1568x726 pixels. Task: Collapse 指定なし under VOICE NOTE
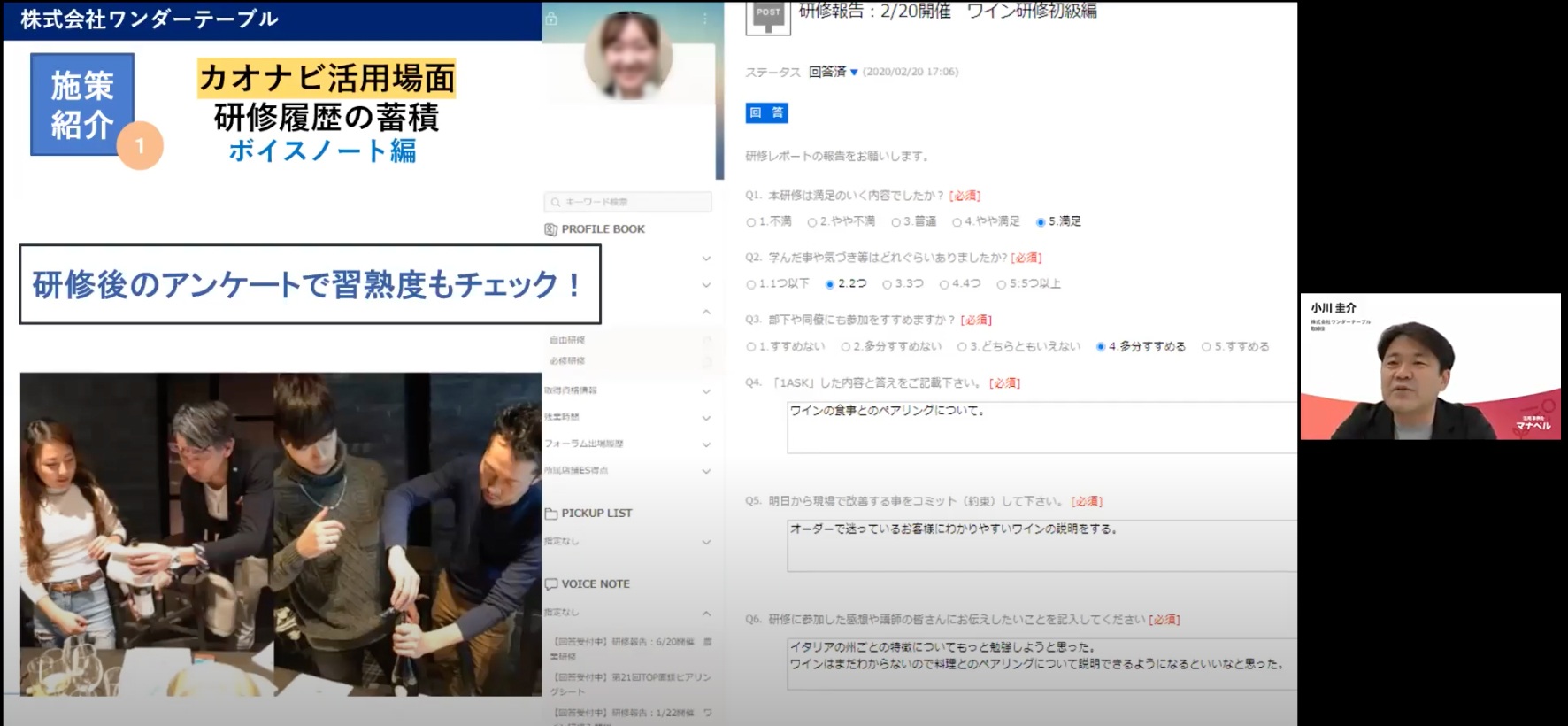point(706,613)
